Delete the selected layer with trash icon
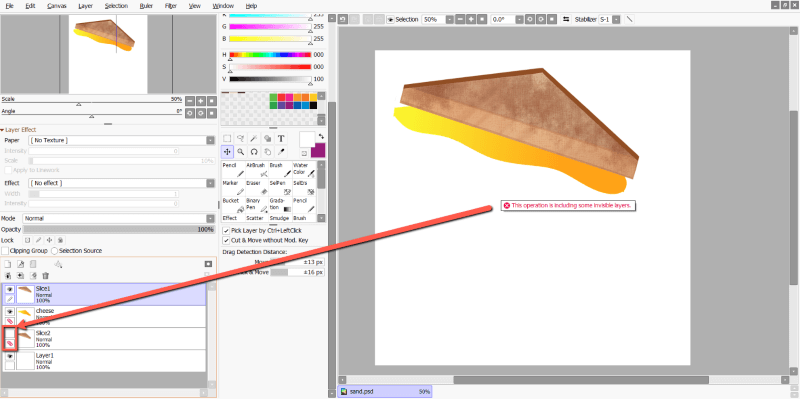This screenshot has width=800, height=399. [45, 276]
